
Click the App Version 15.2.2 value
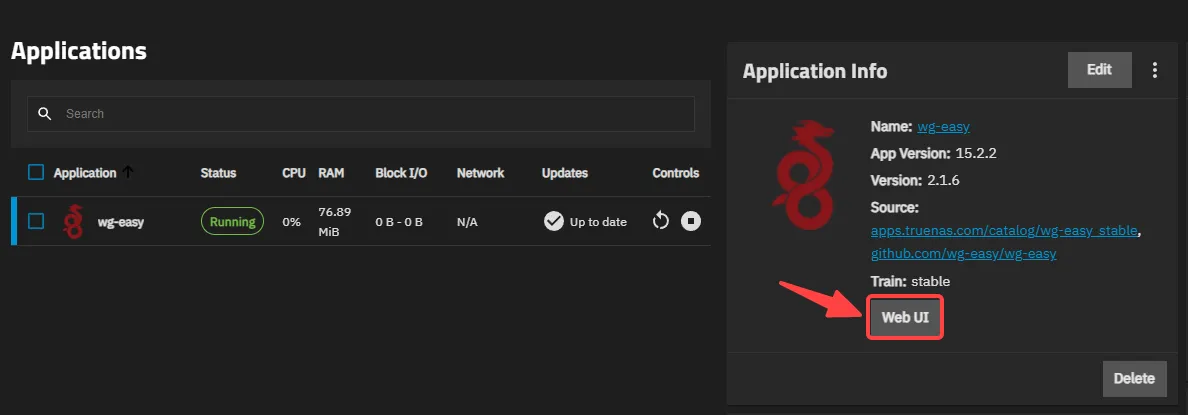(x=975, y=153)
